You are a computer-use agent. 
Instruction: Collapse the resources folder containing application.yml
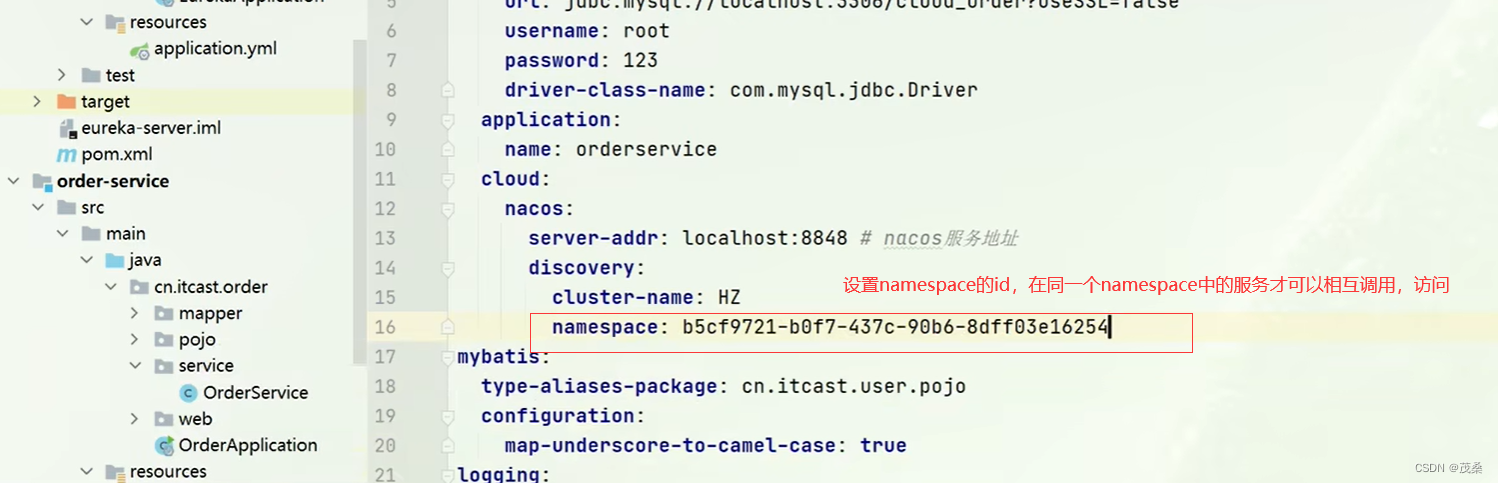point(86,22)
